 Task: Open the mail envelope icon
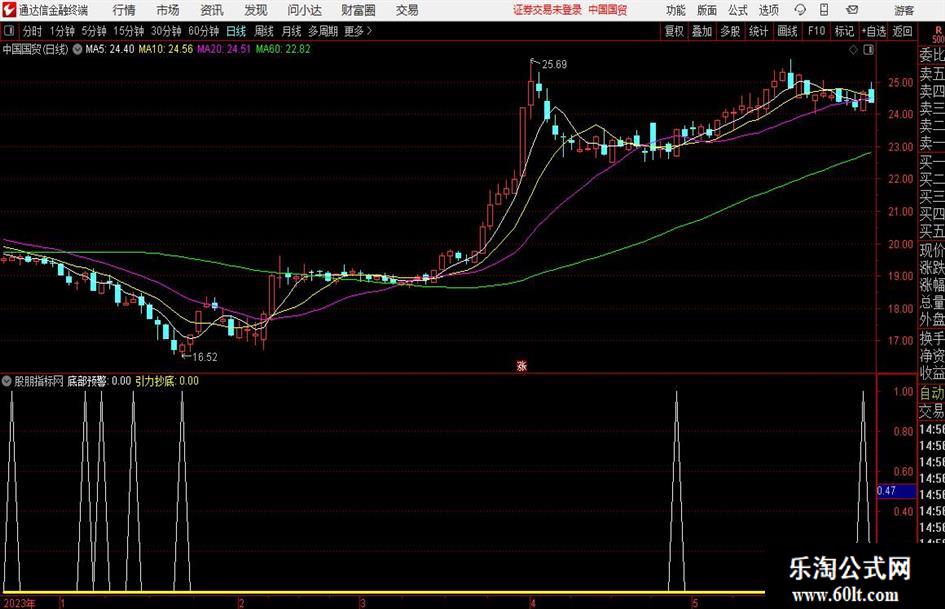pos(852,10)
